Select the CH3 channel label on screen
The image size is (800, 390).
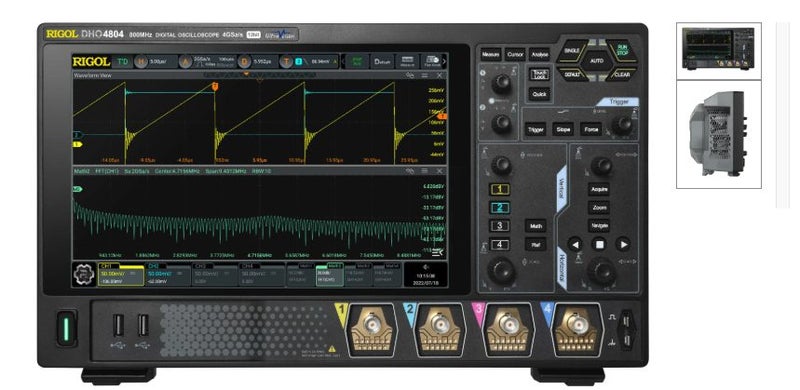tap(200, 266)
